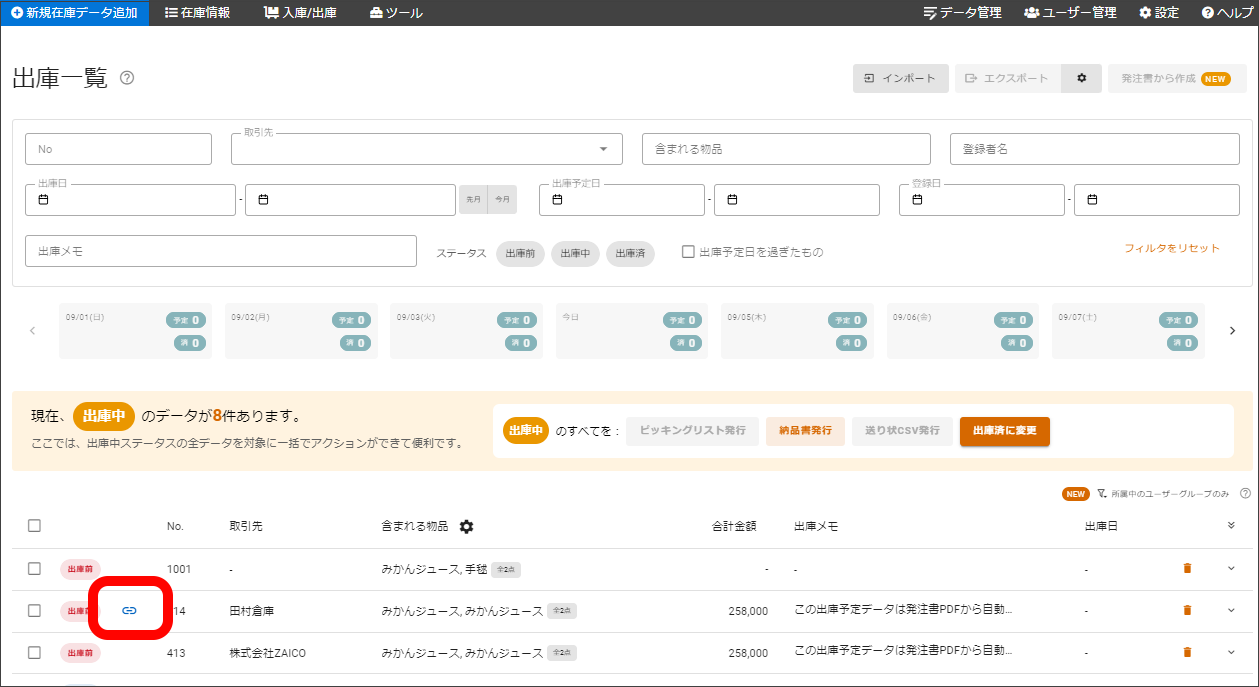Screen dimensions: 1259x687
Task: Select the 09/07(土) day card
Action: coord(1128,331)
